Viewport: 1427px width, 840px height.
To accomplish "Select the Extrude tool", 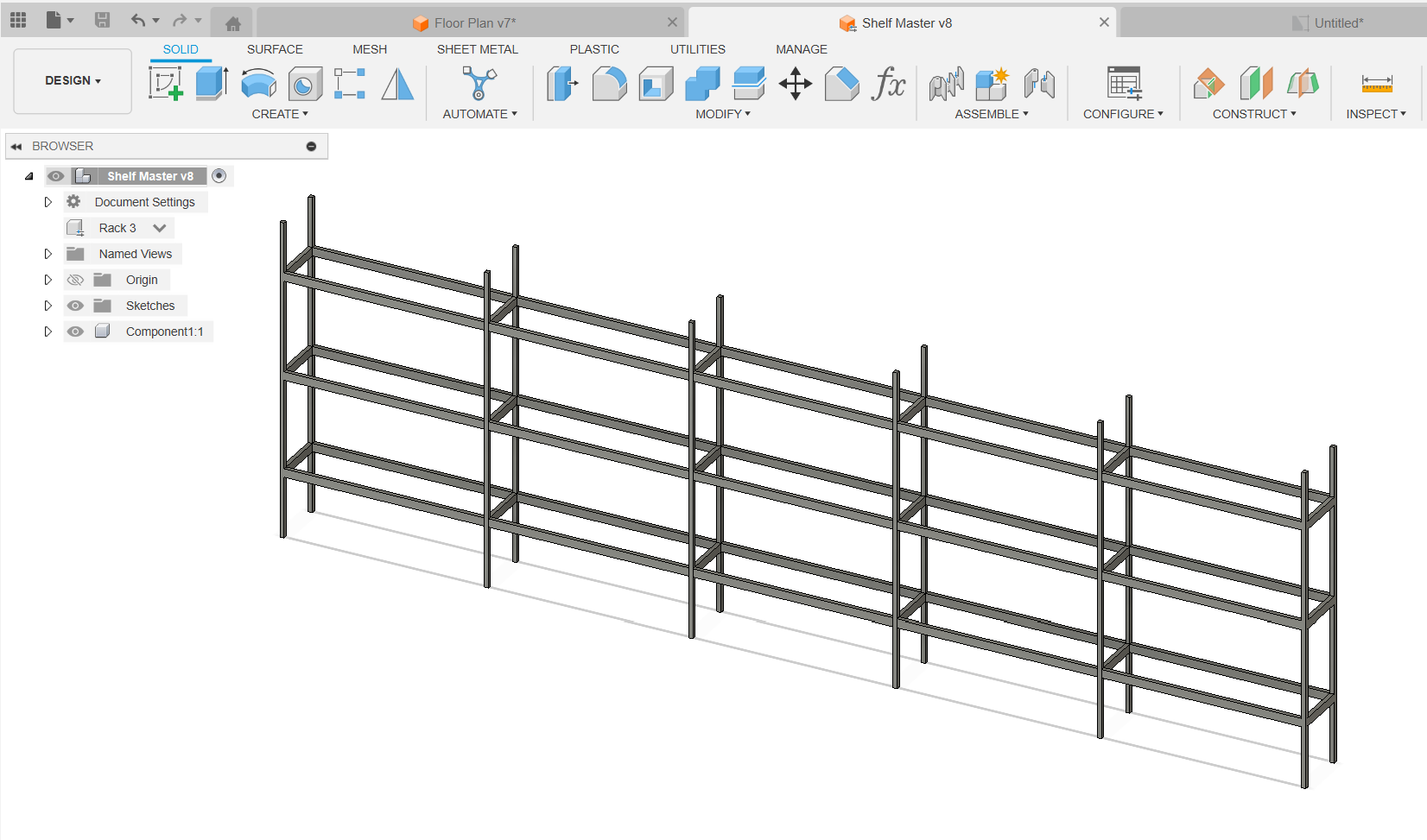I will coord(212,84).
